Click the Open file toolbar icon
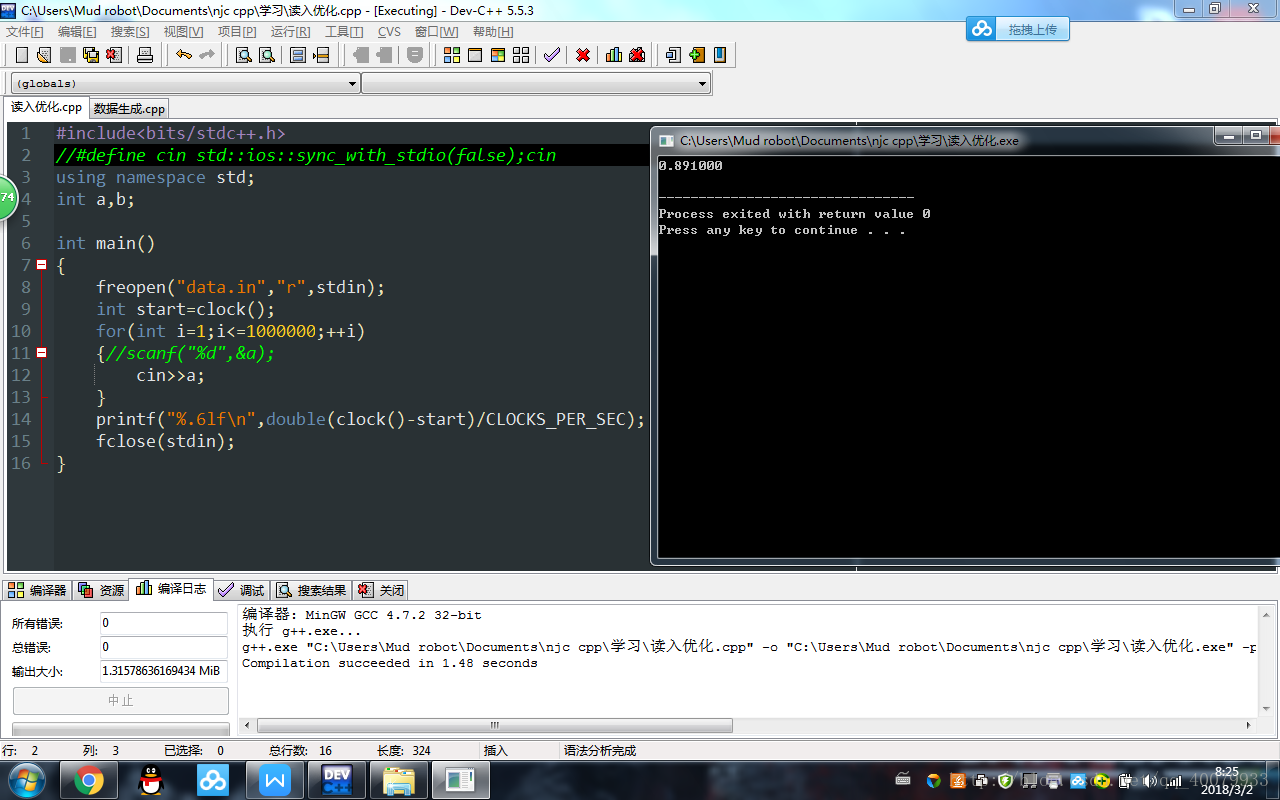Image resolution: width=1280 pixels, height=800 pixels. pyautogui.click(x=44, y=55)
